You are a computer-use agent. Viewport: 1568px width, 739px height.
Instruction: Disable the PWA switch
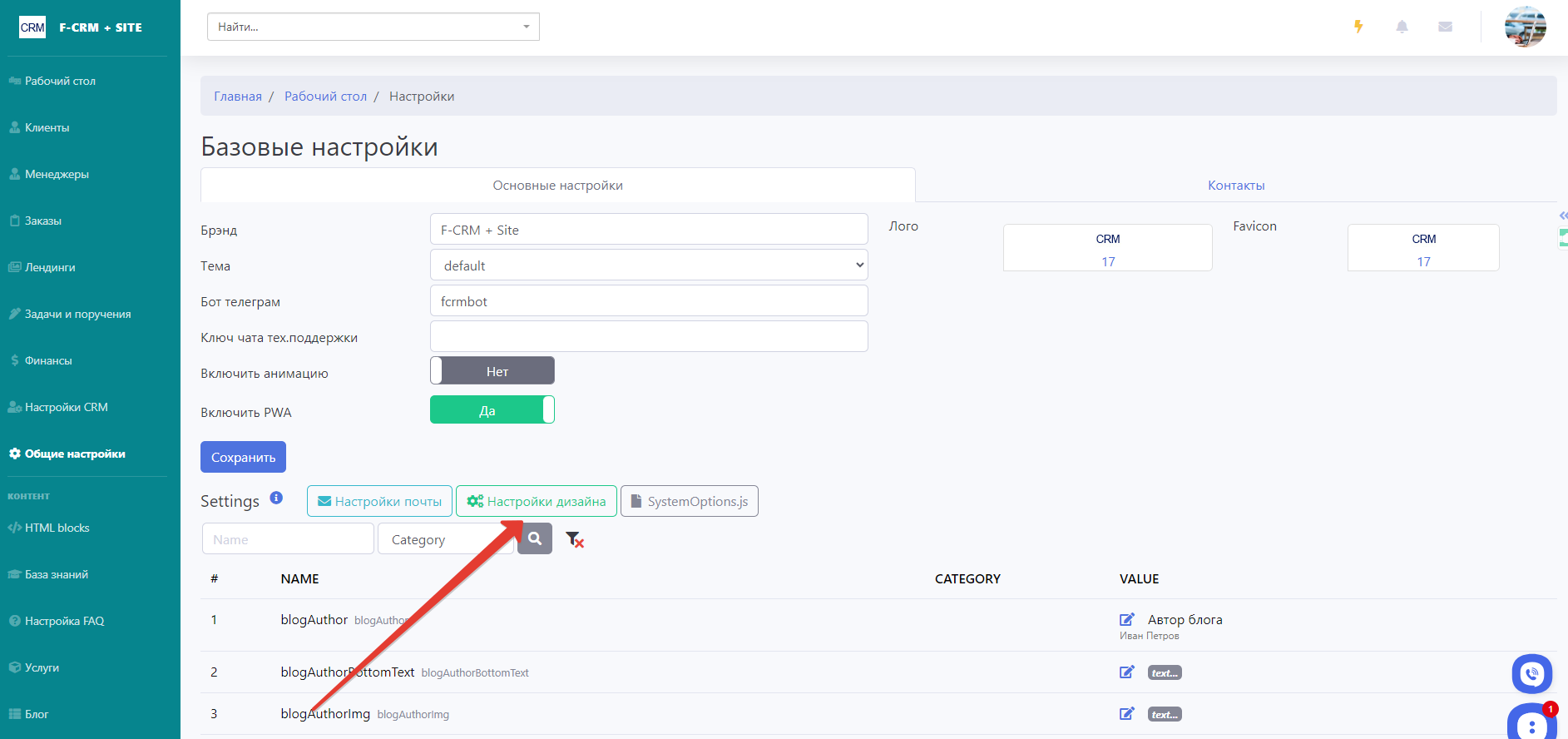click(492, 410)
